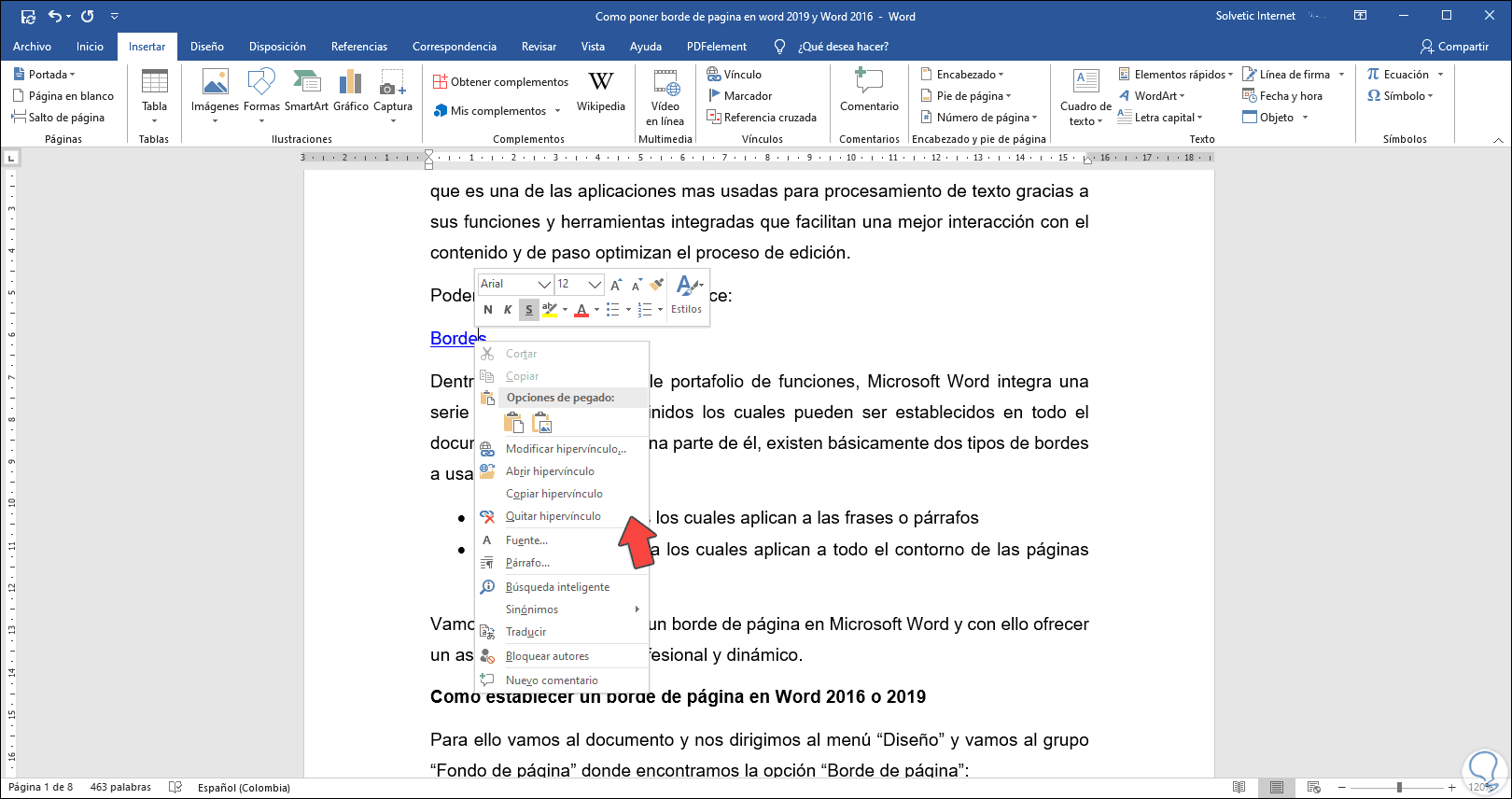This screenshot has height=799, width=1512.
Task: Click Obtener complementos
Action: pos(500,82)
